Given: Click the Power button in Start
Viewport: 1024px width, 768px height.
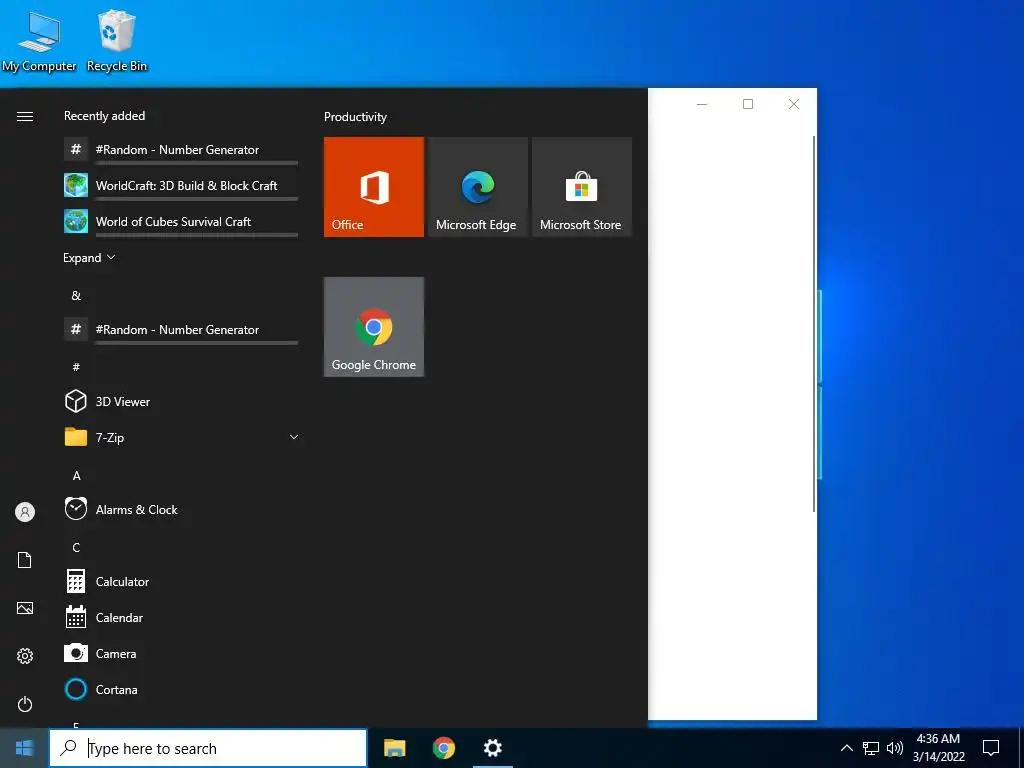Looking at the screenshot, I should [25, 704].
